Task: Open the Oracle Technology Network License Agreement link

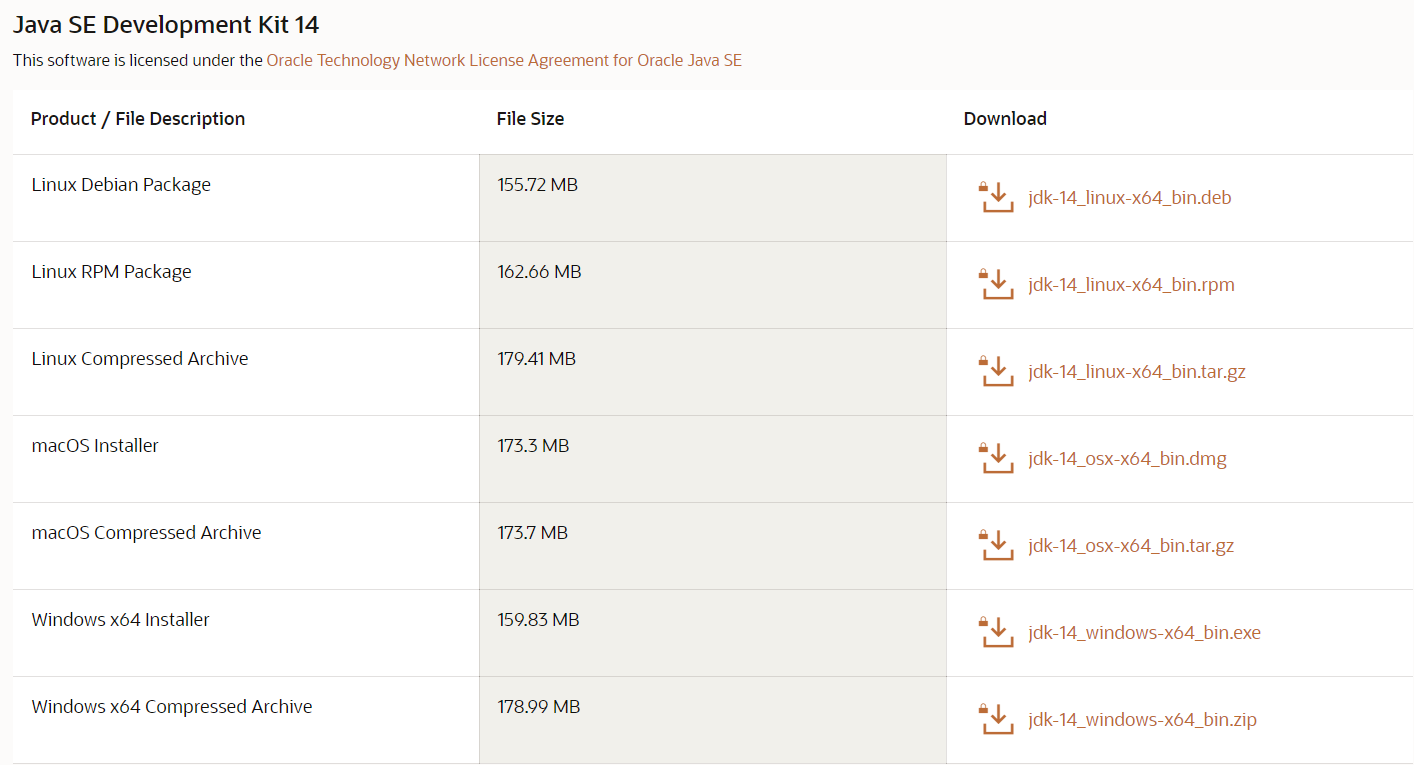Action: 504,60
